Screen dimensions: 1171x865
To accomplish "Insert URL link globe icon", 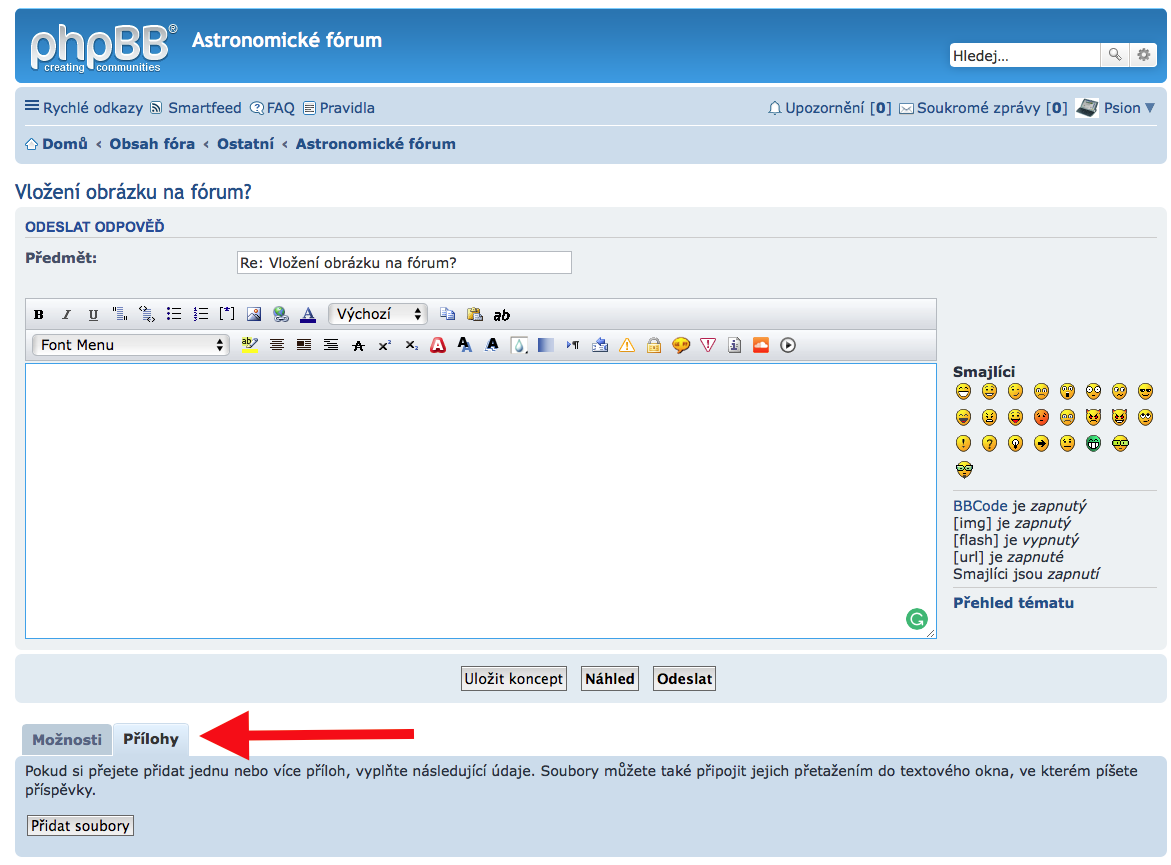I will point(281,314).
